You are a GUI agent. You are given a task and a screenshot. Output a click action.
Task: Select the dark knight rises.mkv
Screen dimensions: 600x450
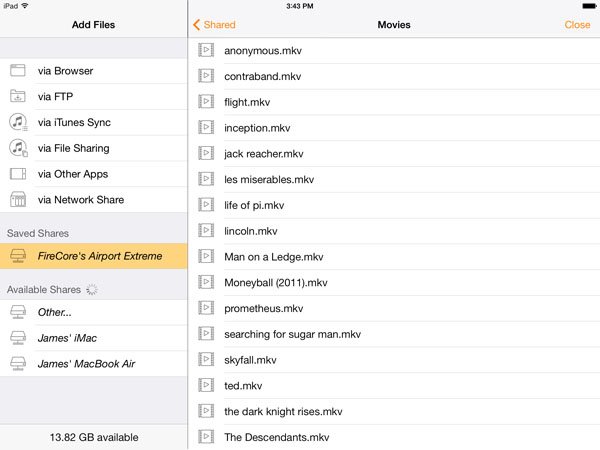click(394, 411)
